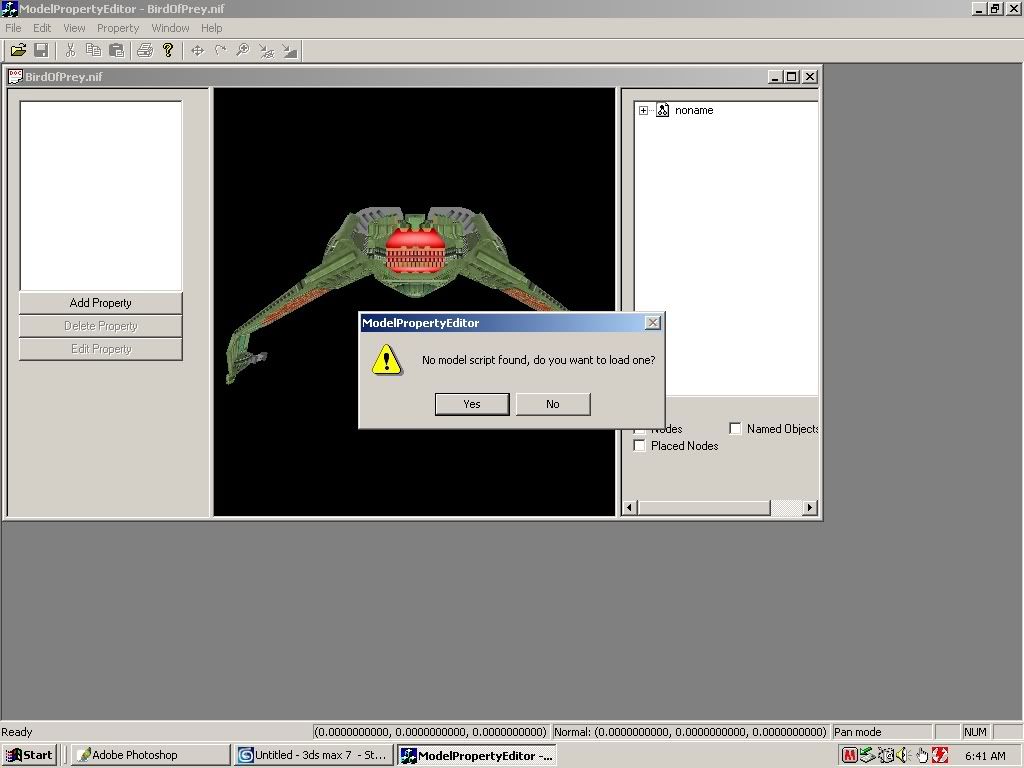Click the Open file toolbar icon

18,50
